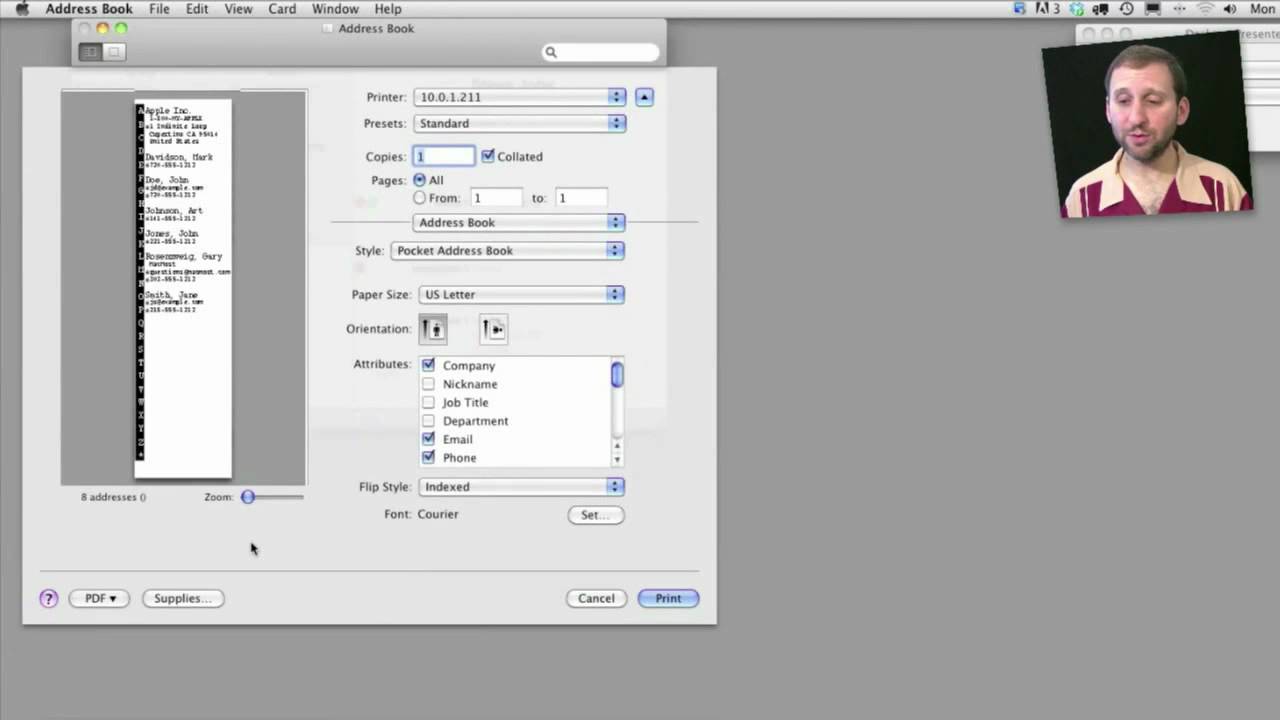
Task: Uncheck the Phone attribute
Action: click(428, 457)
